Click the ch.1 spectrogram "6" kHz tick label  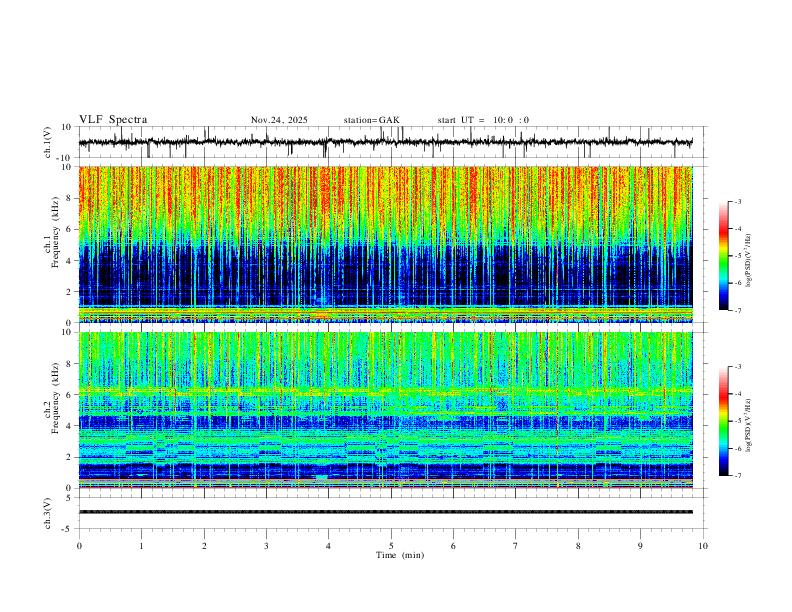pos(69,229)
